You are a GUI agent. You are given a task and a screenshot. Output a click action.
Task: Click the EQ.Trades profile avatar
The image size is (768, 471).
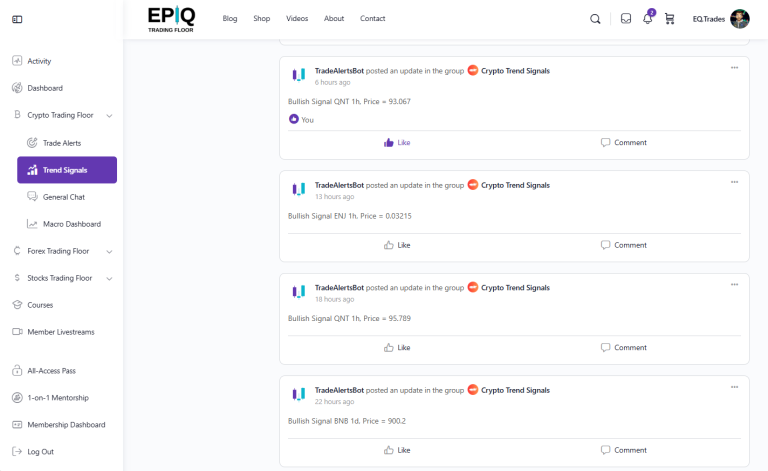click(x=740, y=19)
